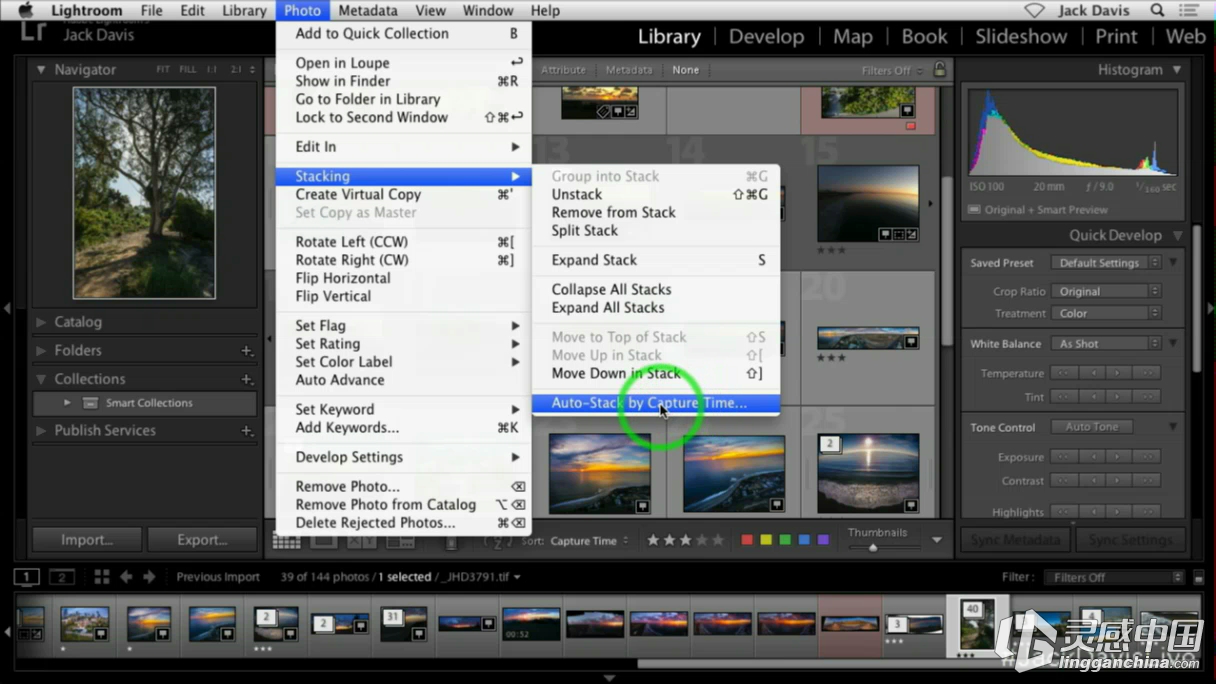Go back with the filmstrip left arrow
Image resolution: width=1216 pixels, height=684 pixels.
click(x=126, y=577)
